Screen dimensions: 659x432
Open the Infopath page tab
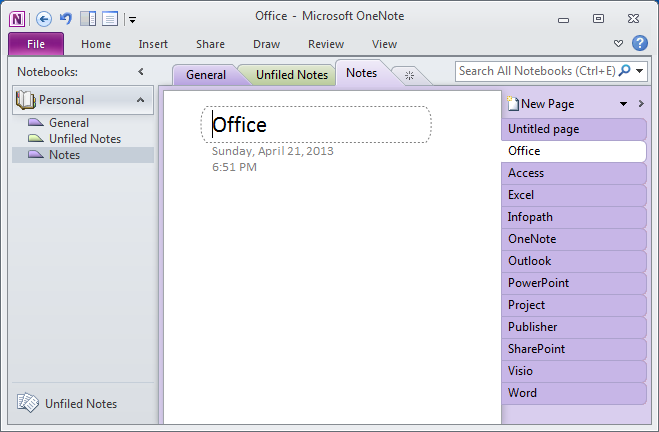[574, 217]
